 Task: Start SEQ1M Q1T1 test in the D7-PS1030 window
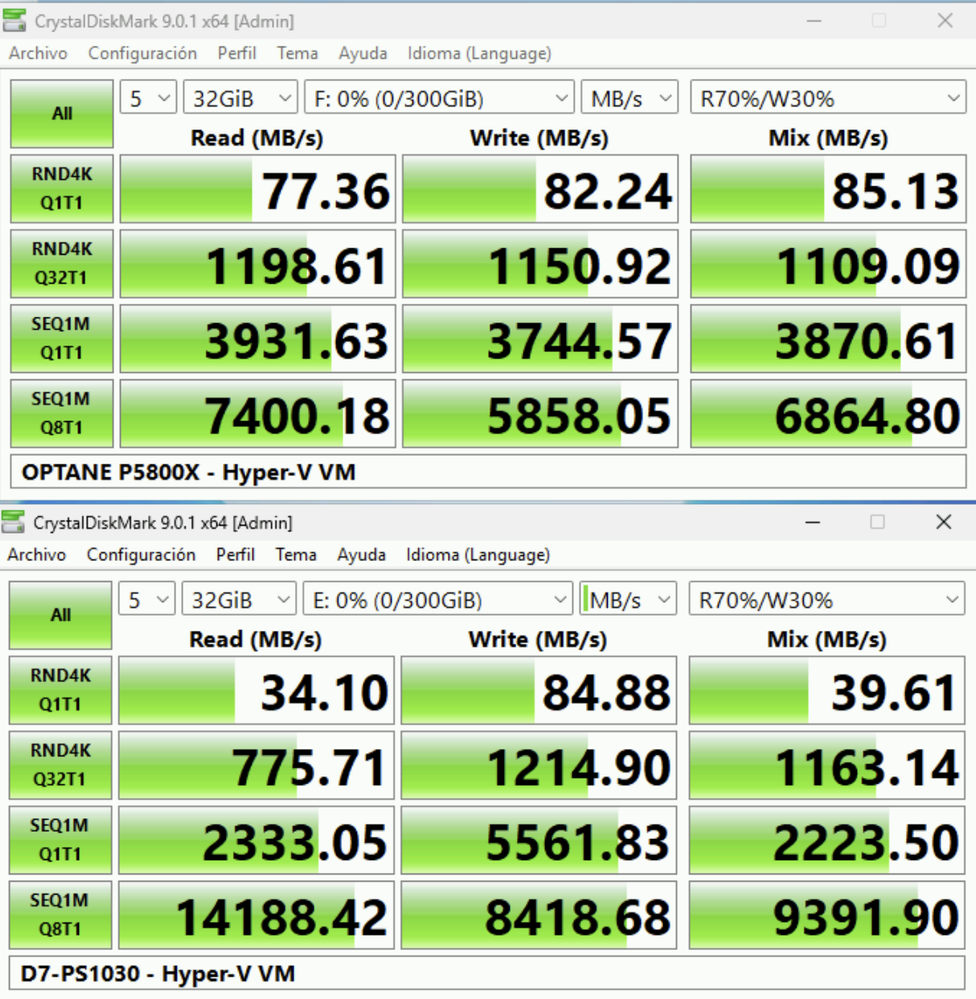click(x=61, y=840)
